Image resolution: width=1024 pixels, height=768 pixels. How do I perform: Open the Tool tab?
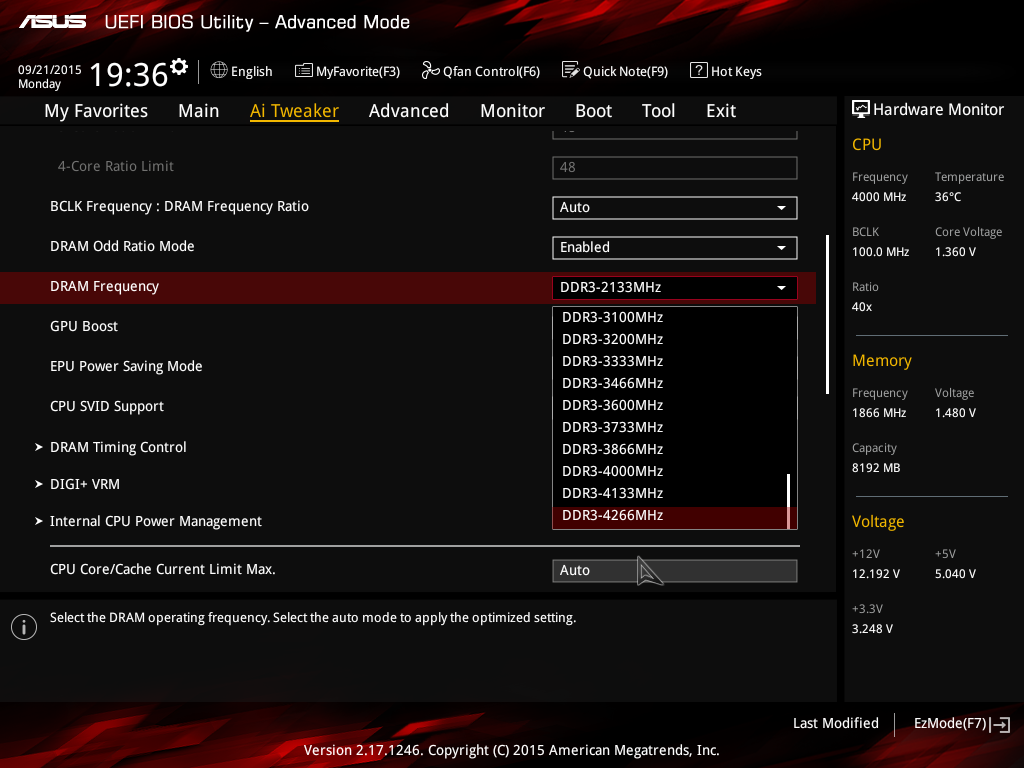658,111
